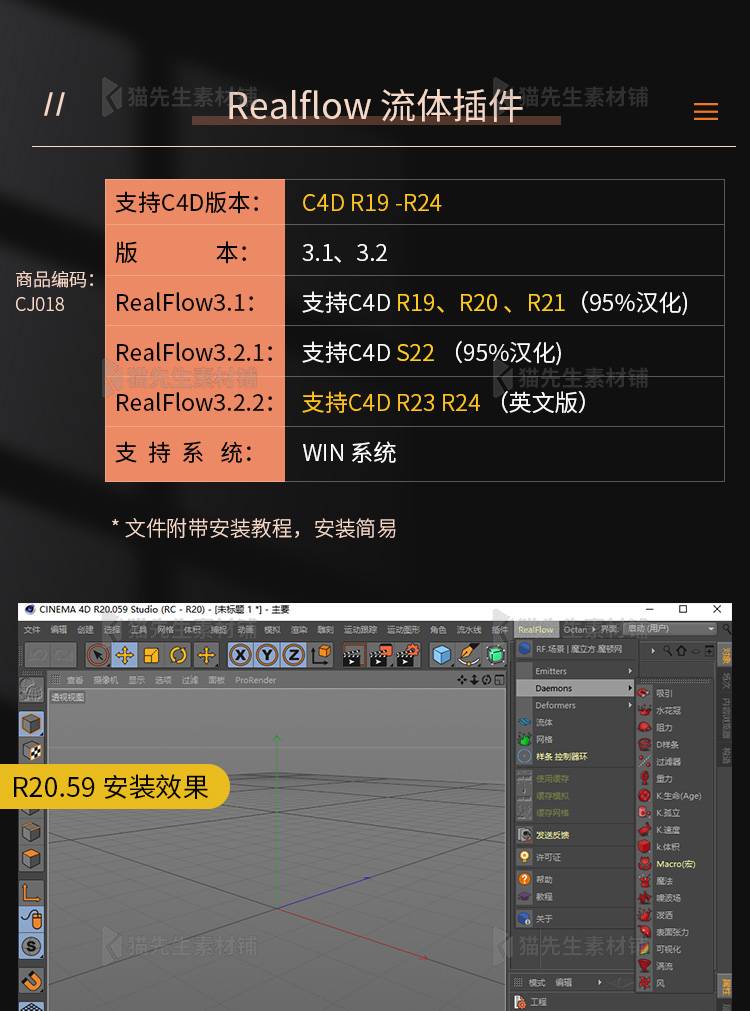Click the 工程 attribute entry
The width and height of the screenshot is (750, 1011).
click(x=540, y=1003)
